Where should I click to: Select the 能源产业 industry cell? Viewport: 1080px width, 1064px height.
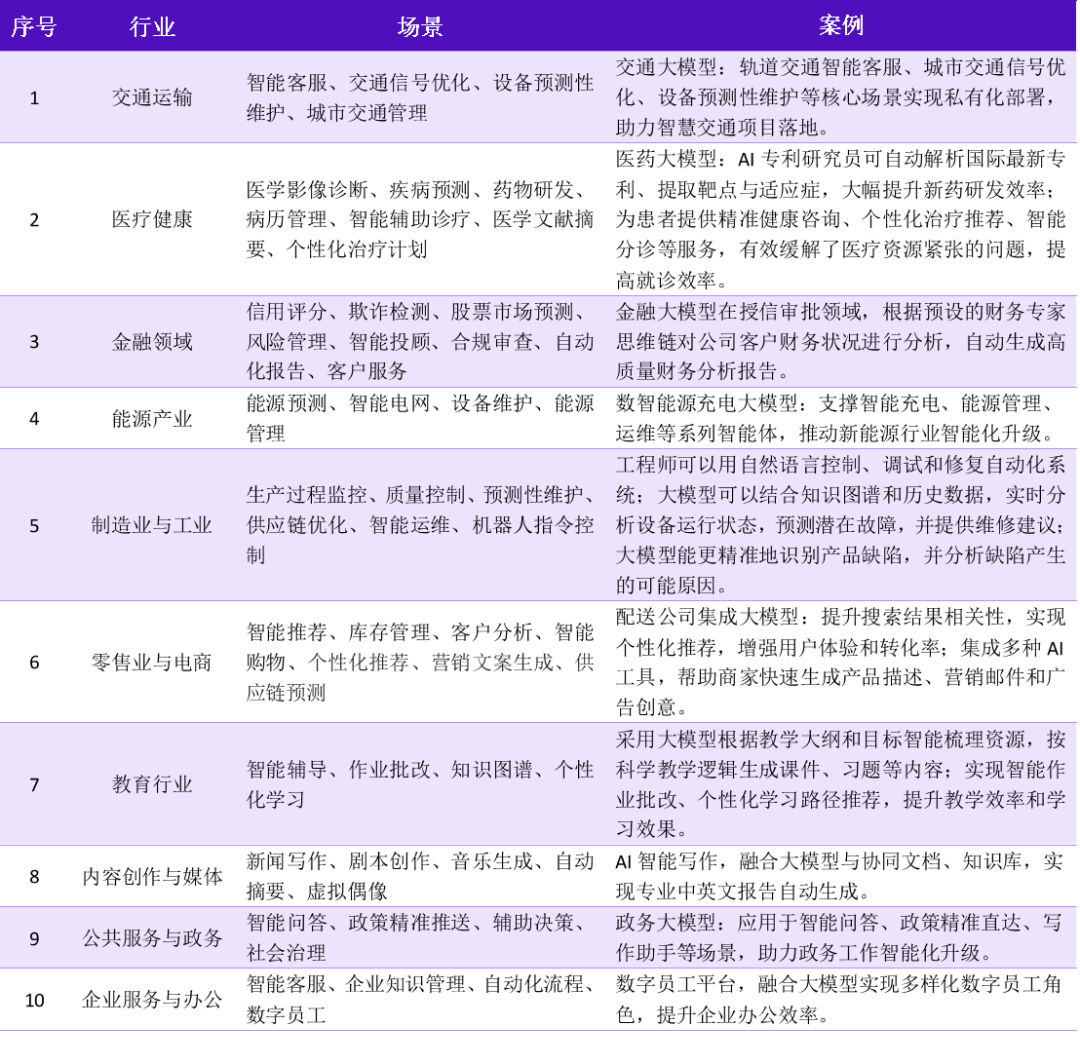(152, 418)
